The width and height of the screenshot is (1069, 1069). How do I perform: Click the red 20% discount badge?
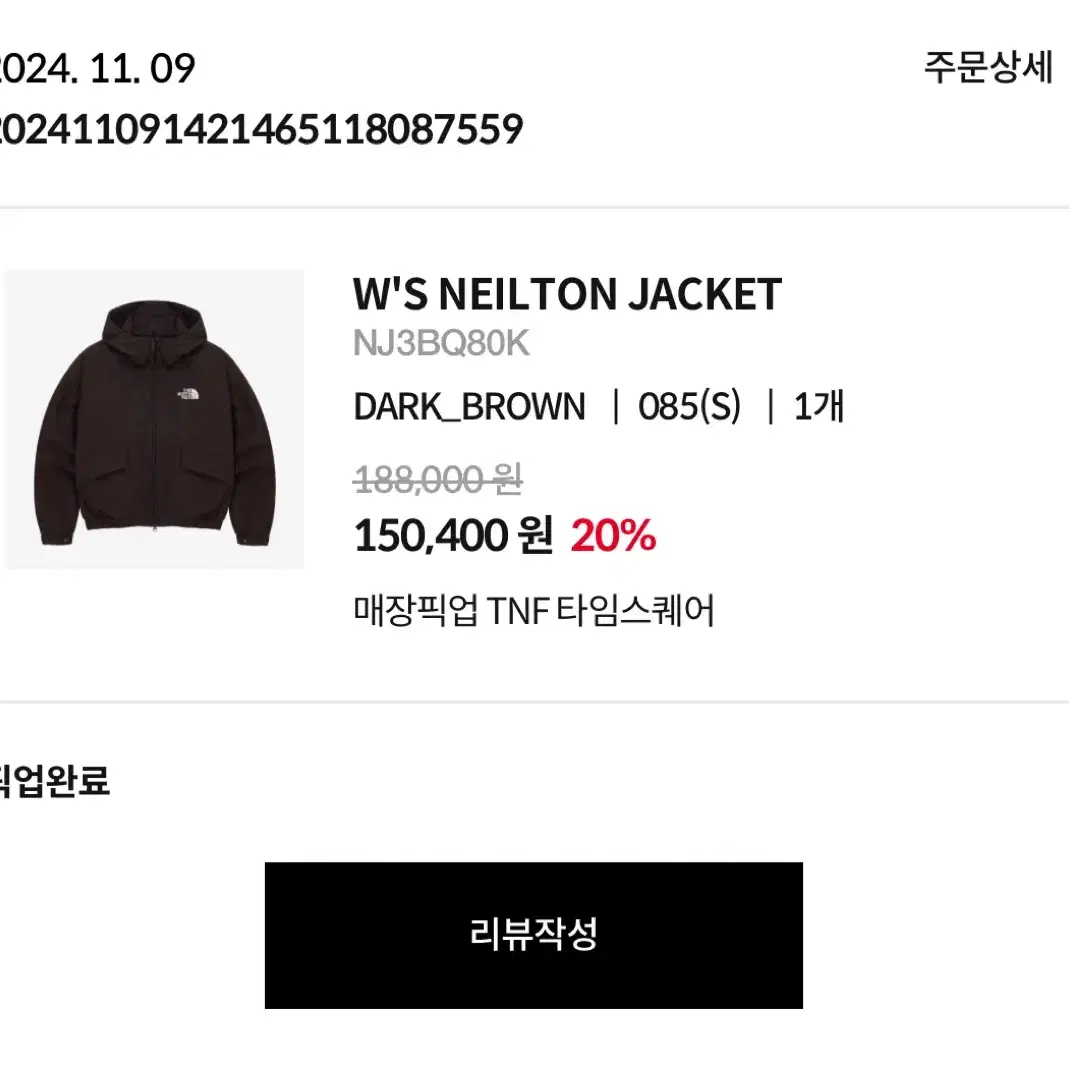click(614, 535)
